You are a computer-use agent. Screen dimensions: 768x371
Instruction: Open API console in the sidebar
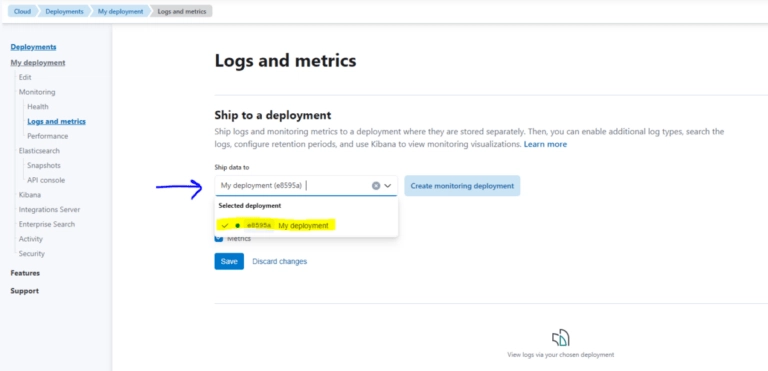pos(46,180)
